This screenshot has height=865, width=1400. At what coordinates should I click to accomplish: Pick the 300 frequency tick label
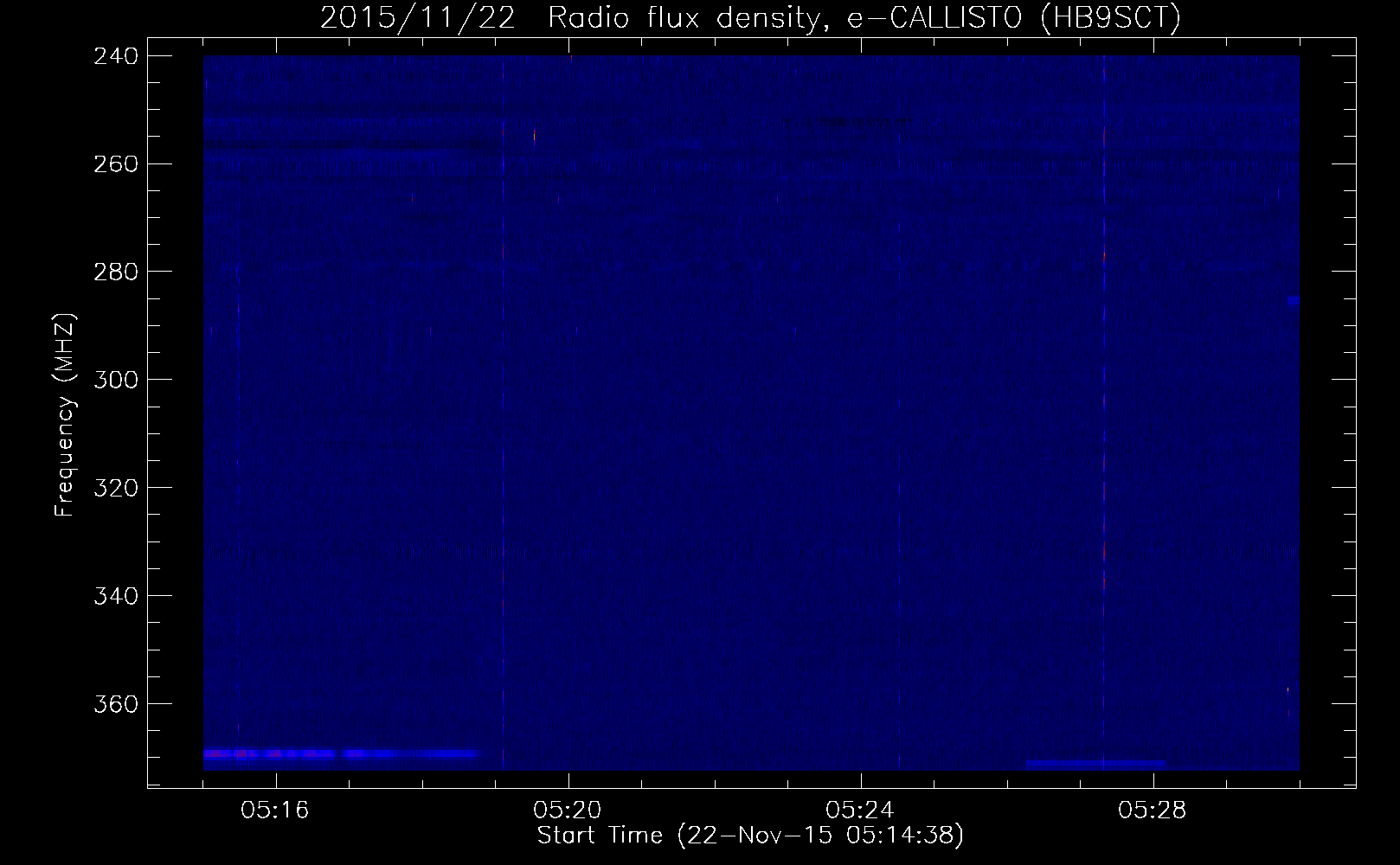click(x=116, y=380)
